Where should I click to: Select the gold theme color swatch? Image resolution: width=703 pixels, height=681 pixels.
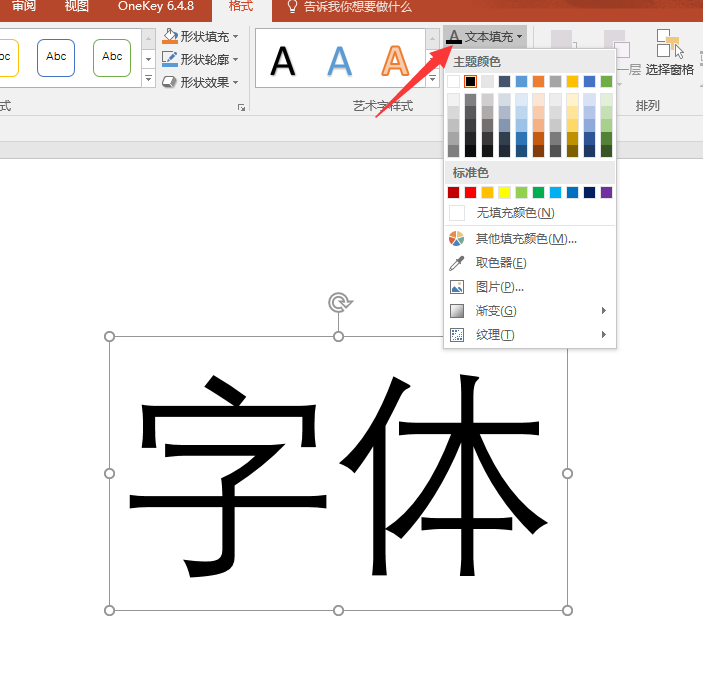(x=573, y=81)
